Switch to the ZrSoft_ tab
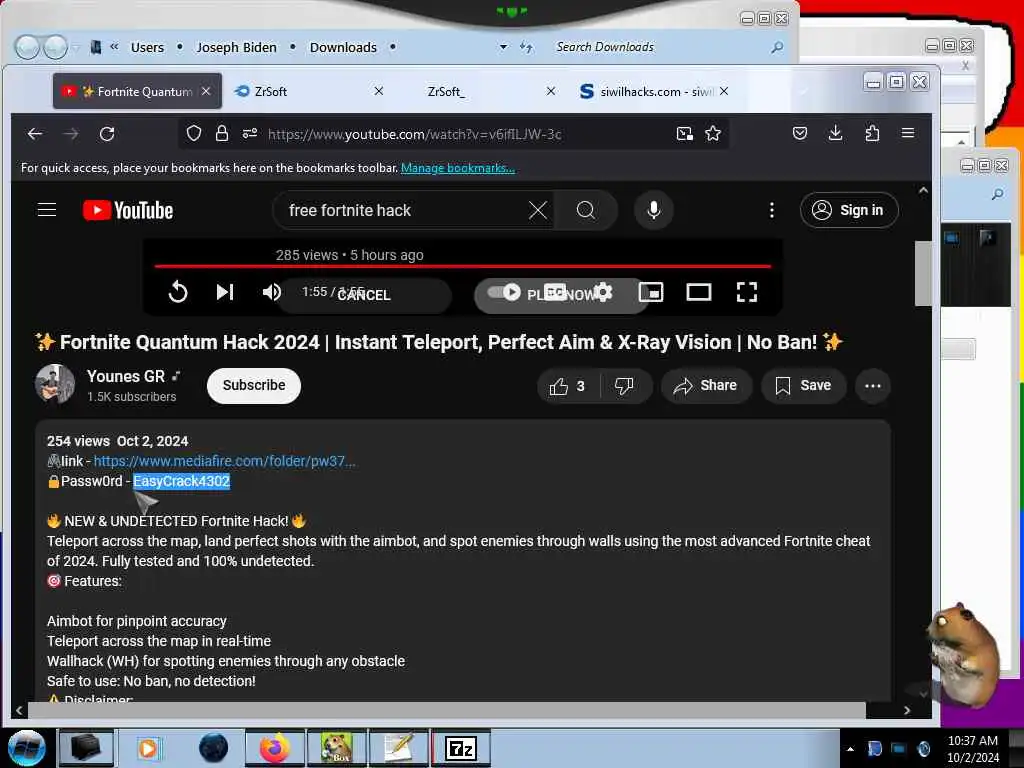 pos(483,91)
